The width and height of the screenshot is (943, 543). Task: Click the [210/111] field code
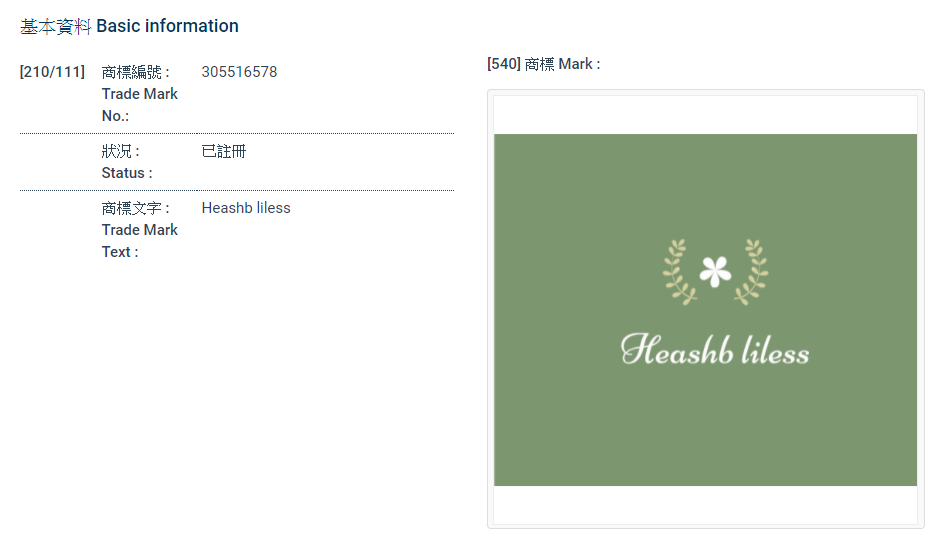click(52, 72)
